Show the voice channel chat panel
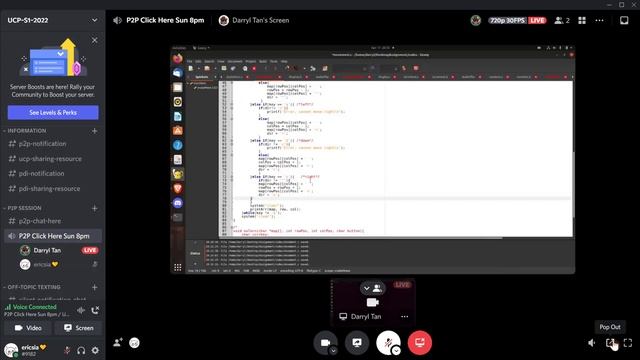640x360 pixels. [624, 20]
